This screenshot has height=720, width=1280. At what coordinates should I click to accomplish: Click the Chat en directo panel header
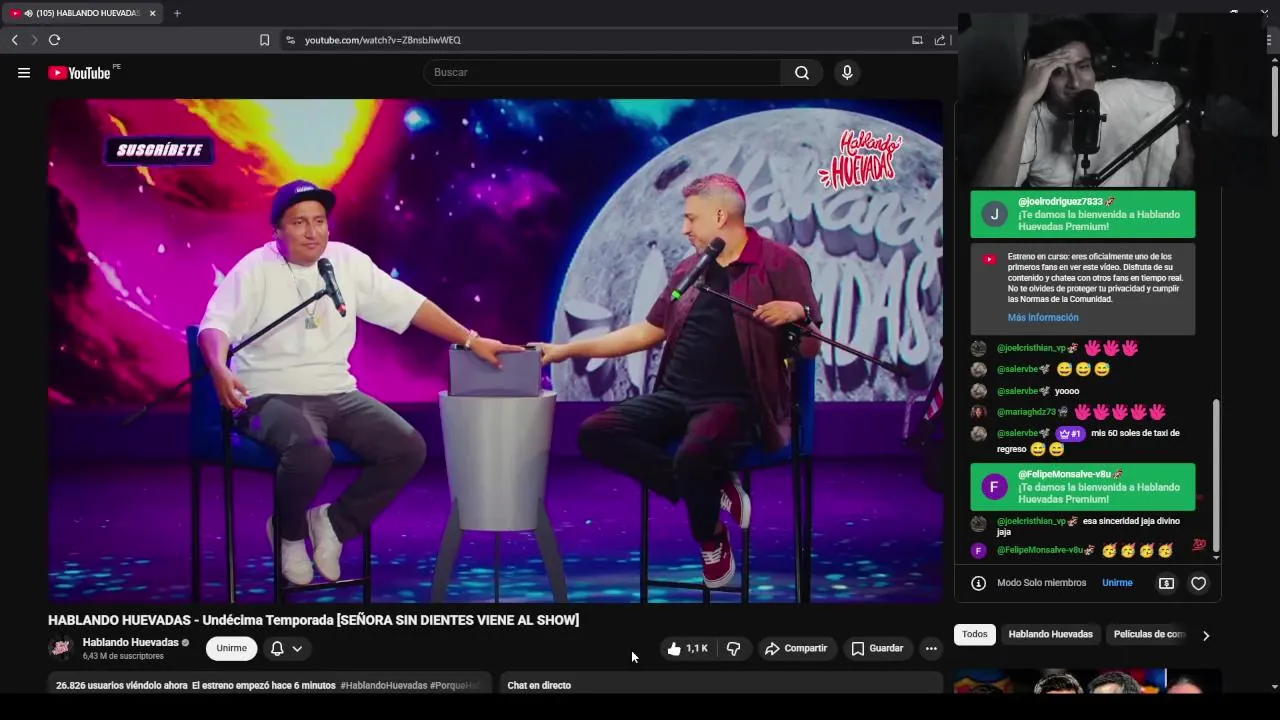tap(720, 685)
